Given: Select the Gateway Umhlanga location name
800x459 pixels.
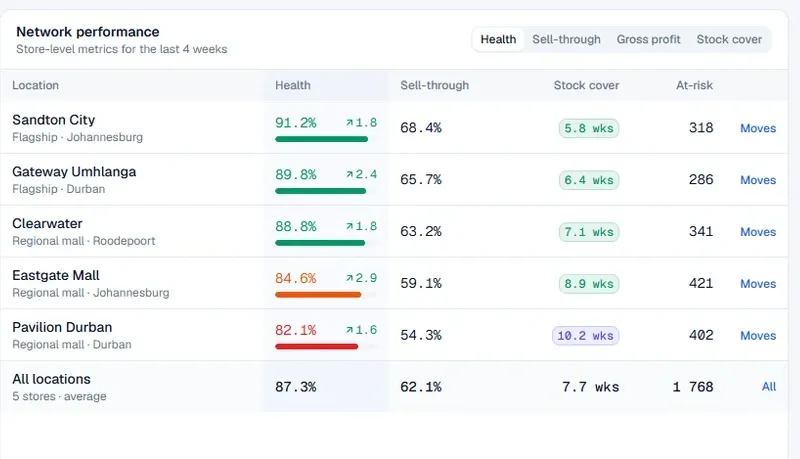Looking at the screenshot, I should point(74,172).
